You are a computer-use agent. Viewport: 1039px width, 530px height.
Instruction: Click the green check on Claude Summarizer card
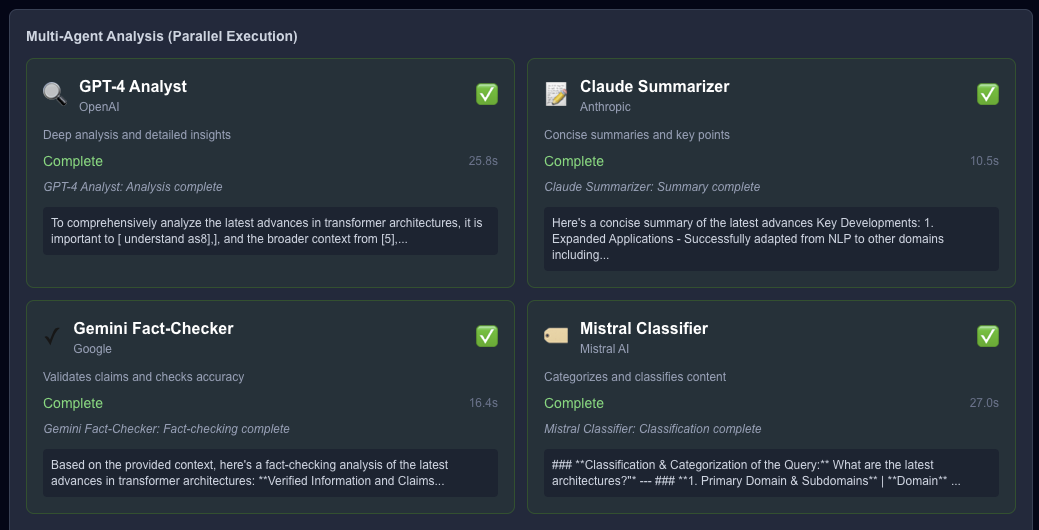click(988, 94)
